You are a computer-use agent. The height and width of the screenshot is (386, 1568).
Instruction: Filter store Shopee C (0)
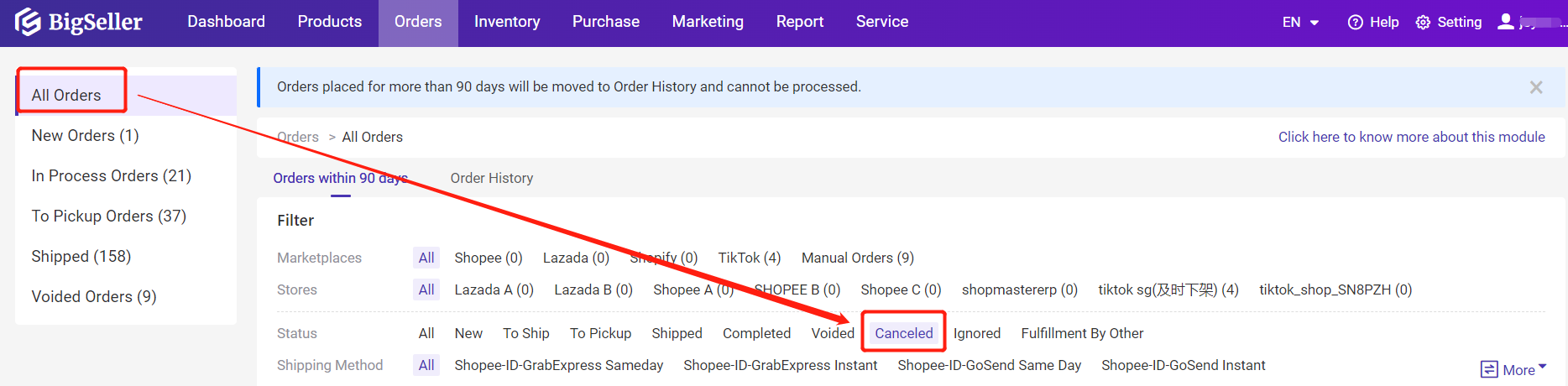click(901, 289)
